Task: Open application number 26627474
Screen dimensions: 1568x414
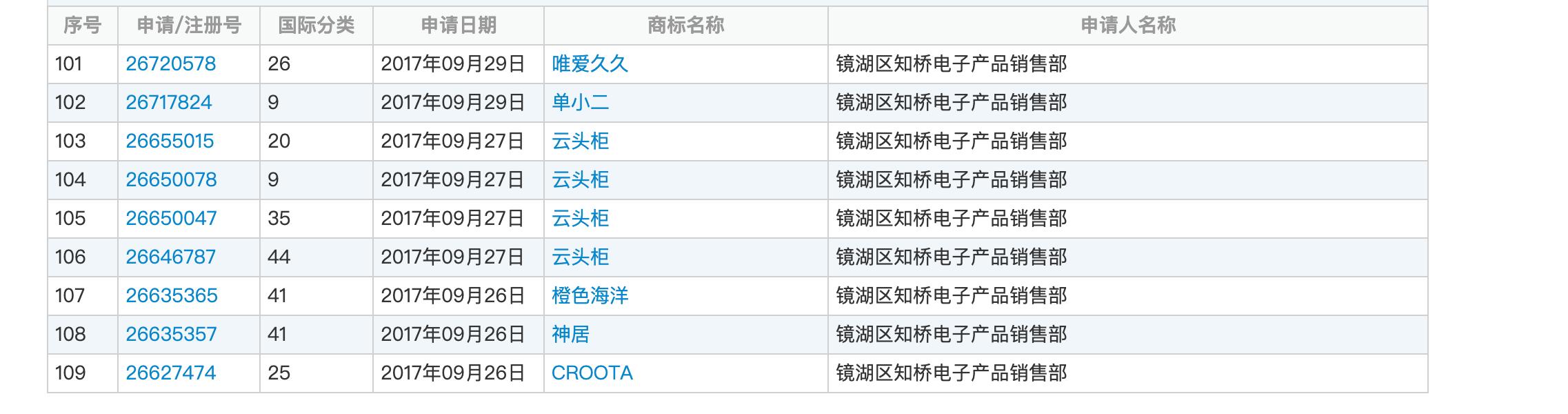Action: [x=170, y=373]
